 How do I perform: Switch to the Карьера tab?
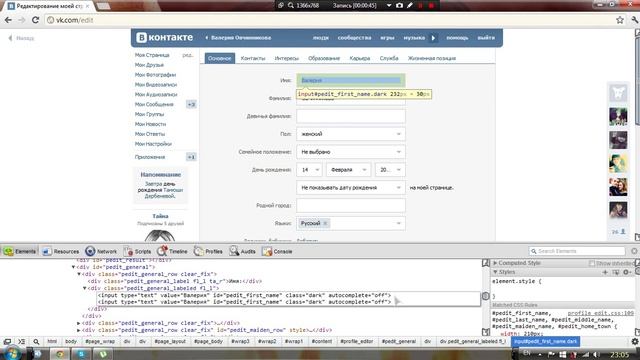(x=360, y=58)
